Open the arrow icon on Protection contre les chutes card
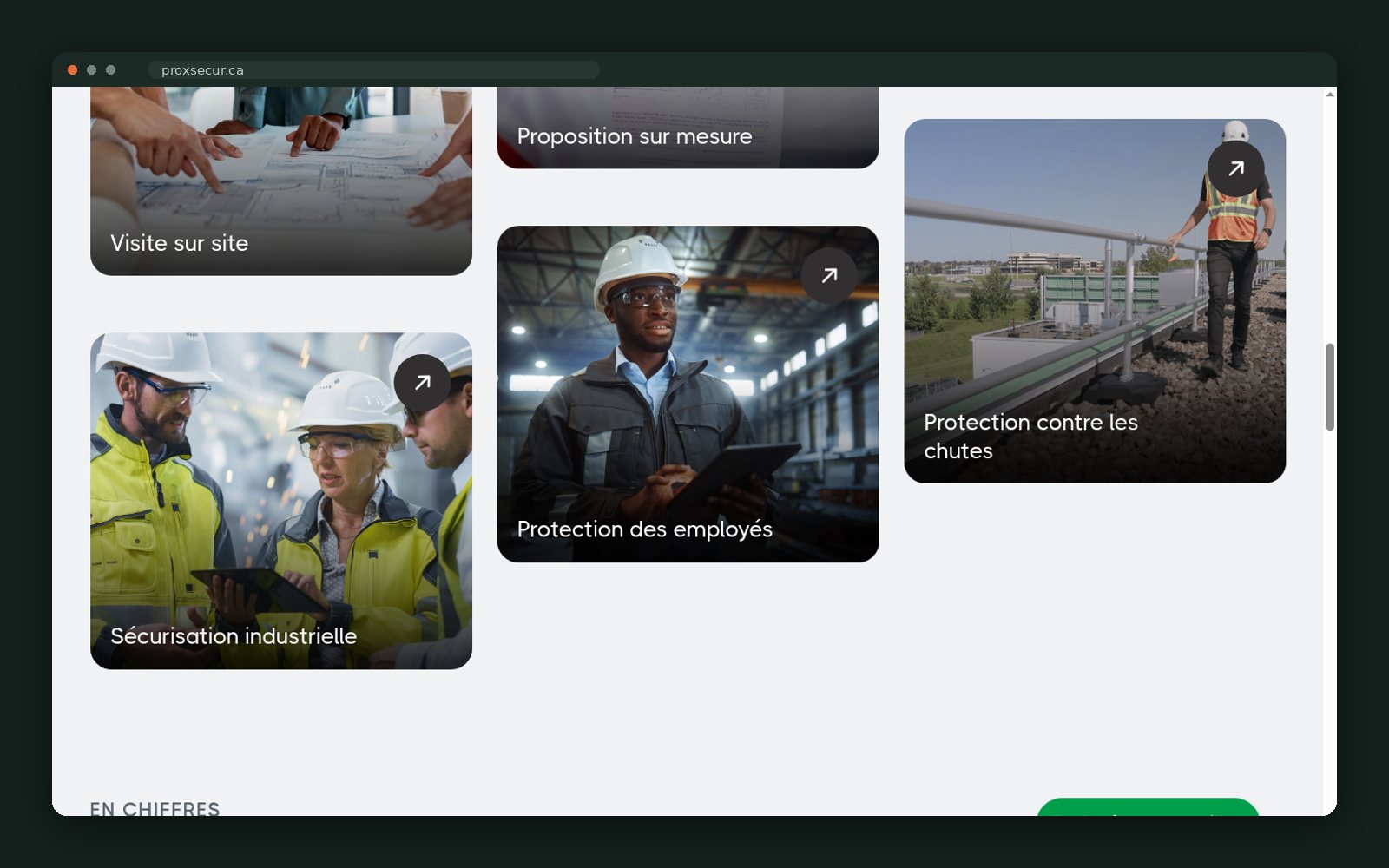 pyautogui.click(x=1235, y=168)
